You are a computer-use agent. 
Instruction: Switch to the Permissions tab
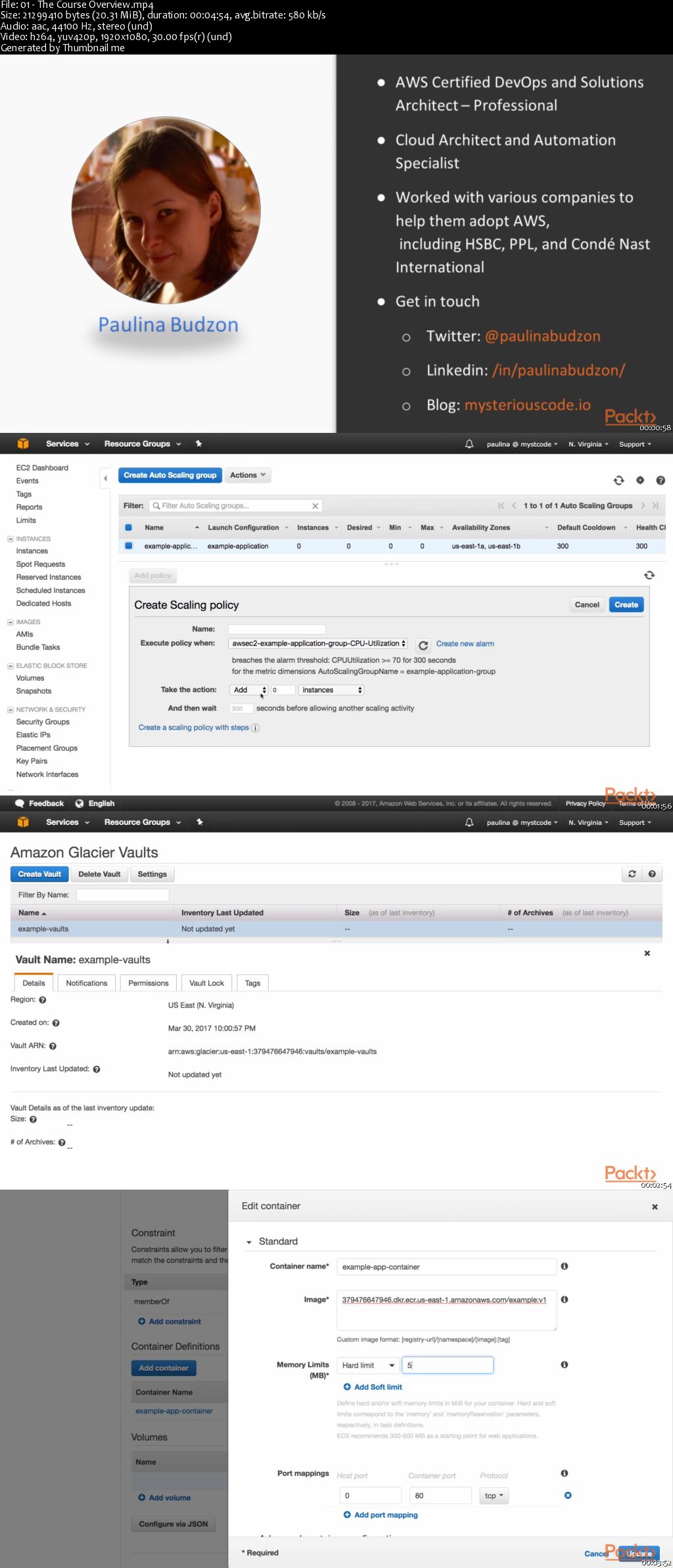pos(149,983)
